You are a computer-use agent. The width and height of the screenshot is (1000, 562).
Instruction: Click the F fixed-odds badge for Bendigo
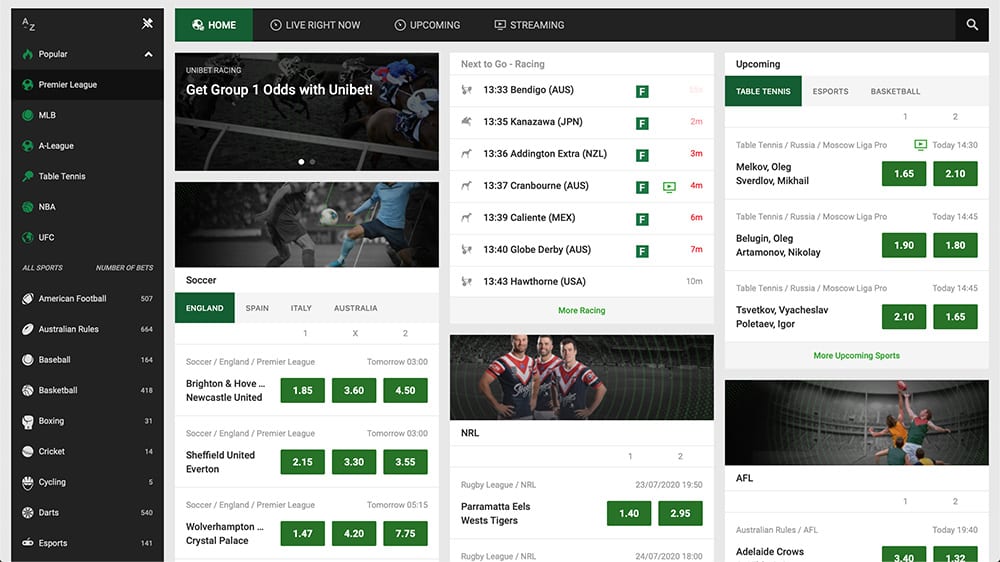coord(642,92)
